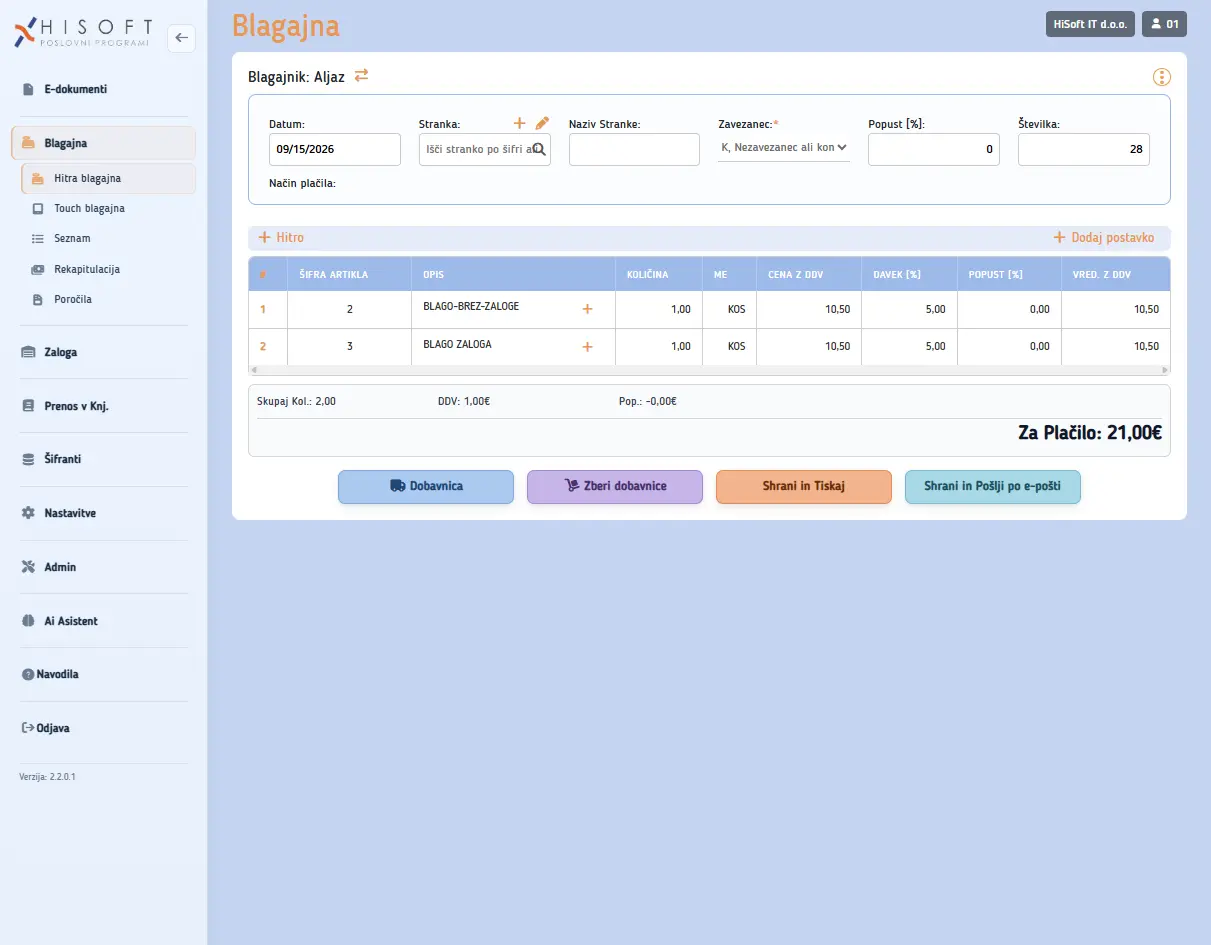Go to Touch blagajna

click(108, 209)
